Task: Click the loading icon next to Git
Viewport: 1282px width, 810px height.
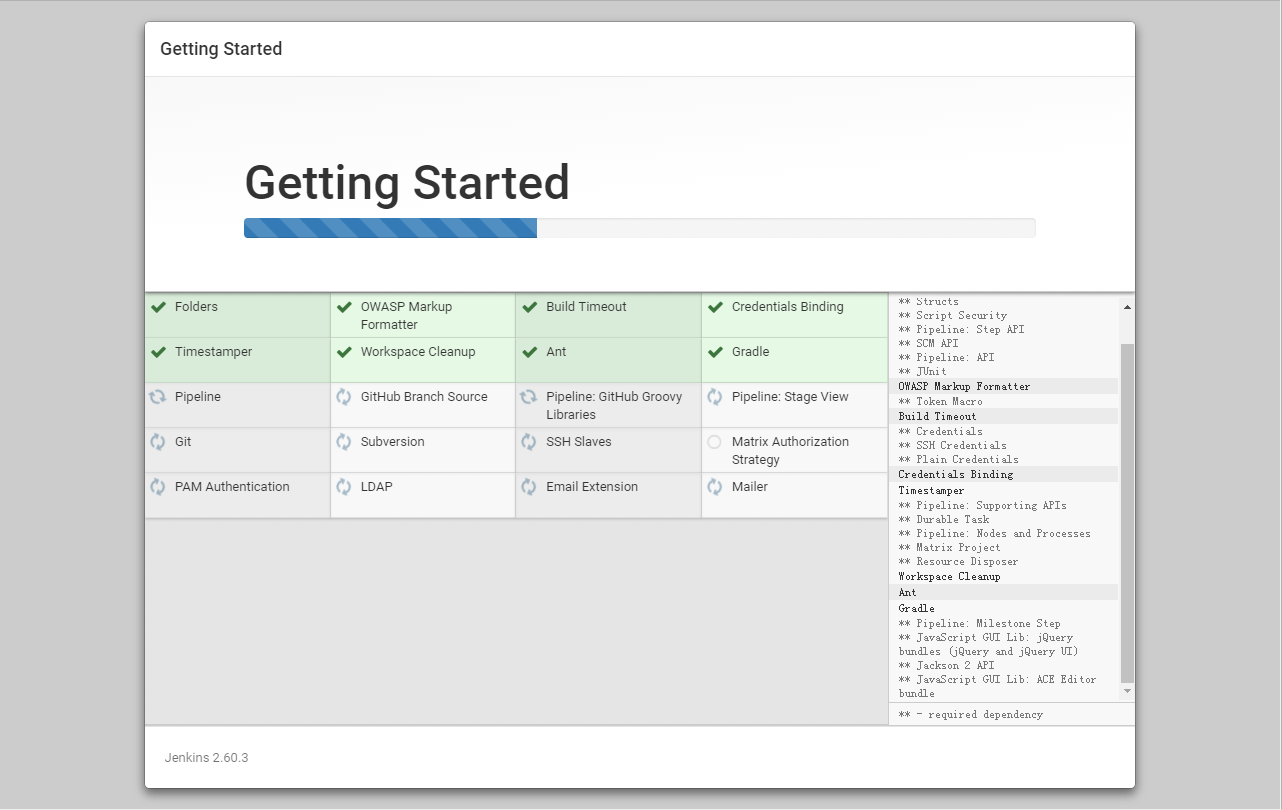Action: click(157, 442)
